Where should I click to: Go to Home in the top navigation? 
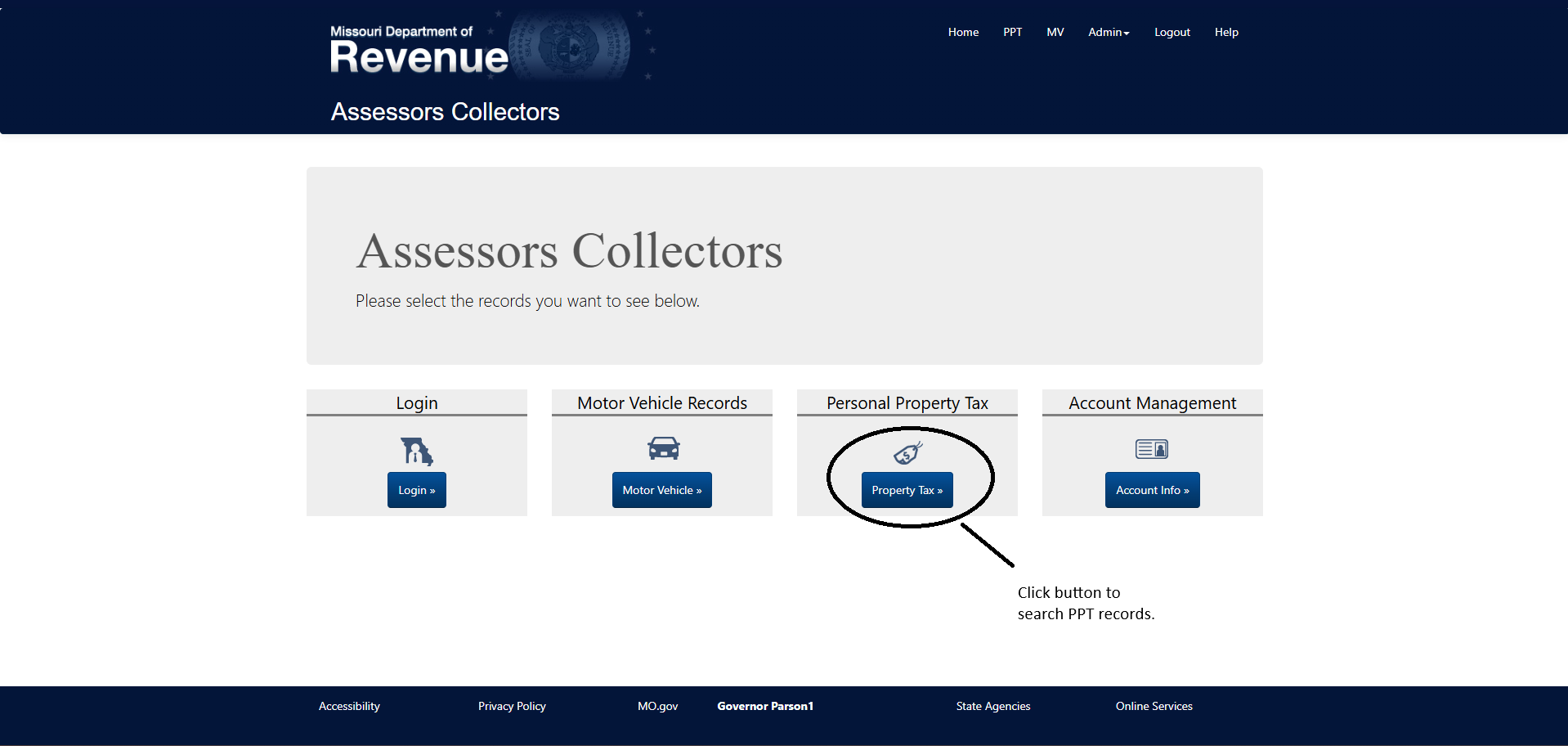click(963, 33)
